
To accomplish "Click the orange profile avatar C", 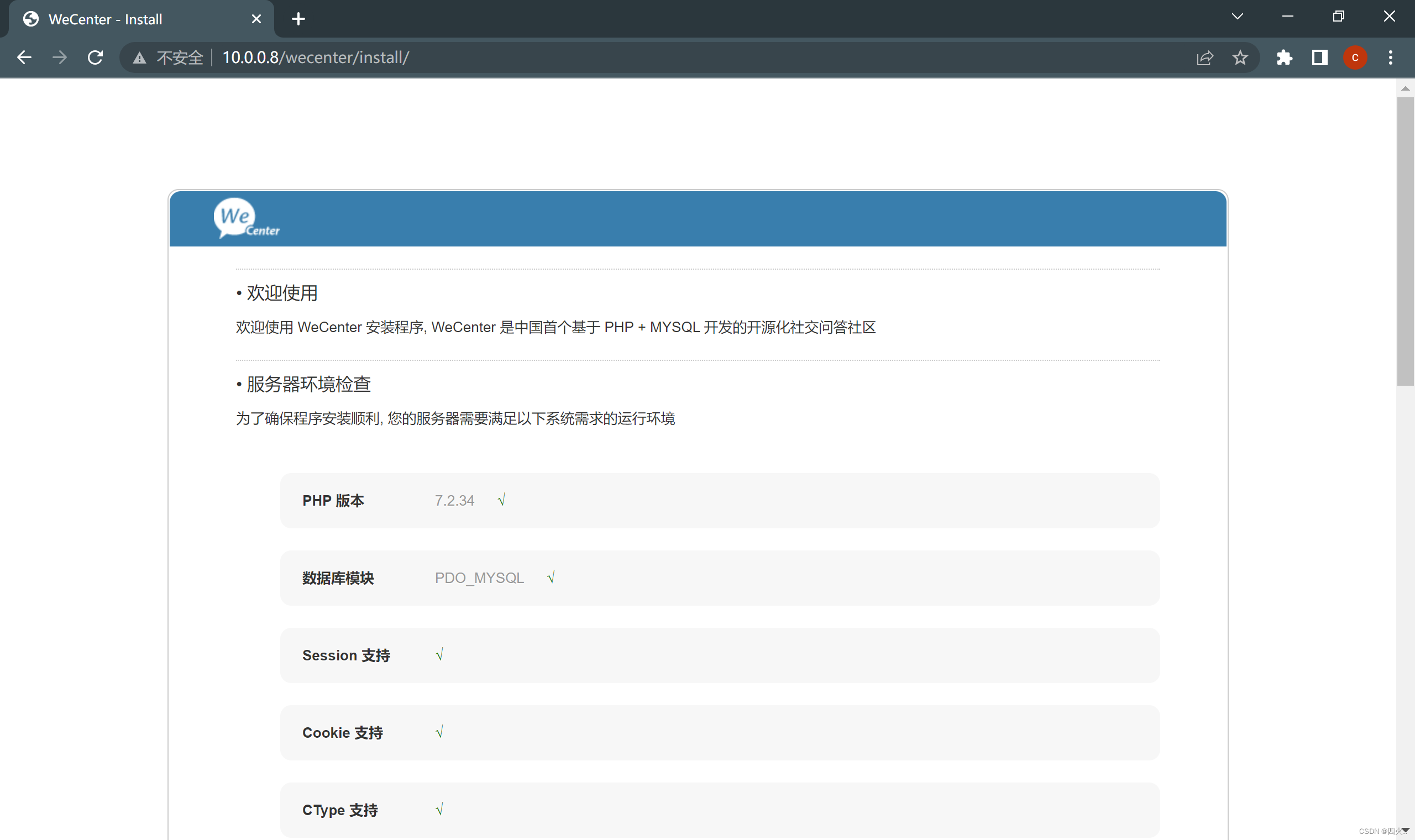I will click(1355, 57).
